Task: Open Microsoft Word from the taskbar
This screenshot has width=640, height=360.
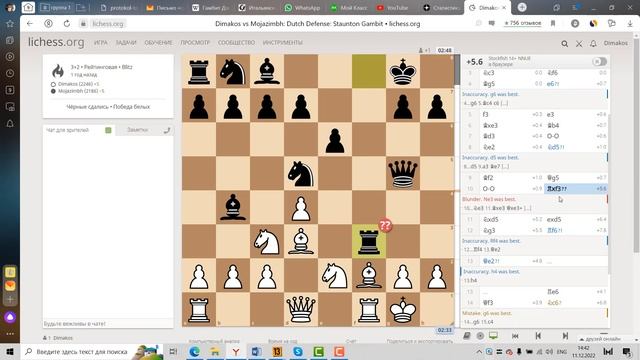Action: coord(256,351)
